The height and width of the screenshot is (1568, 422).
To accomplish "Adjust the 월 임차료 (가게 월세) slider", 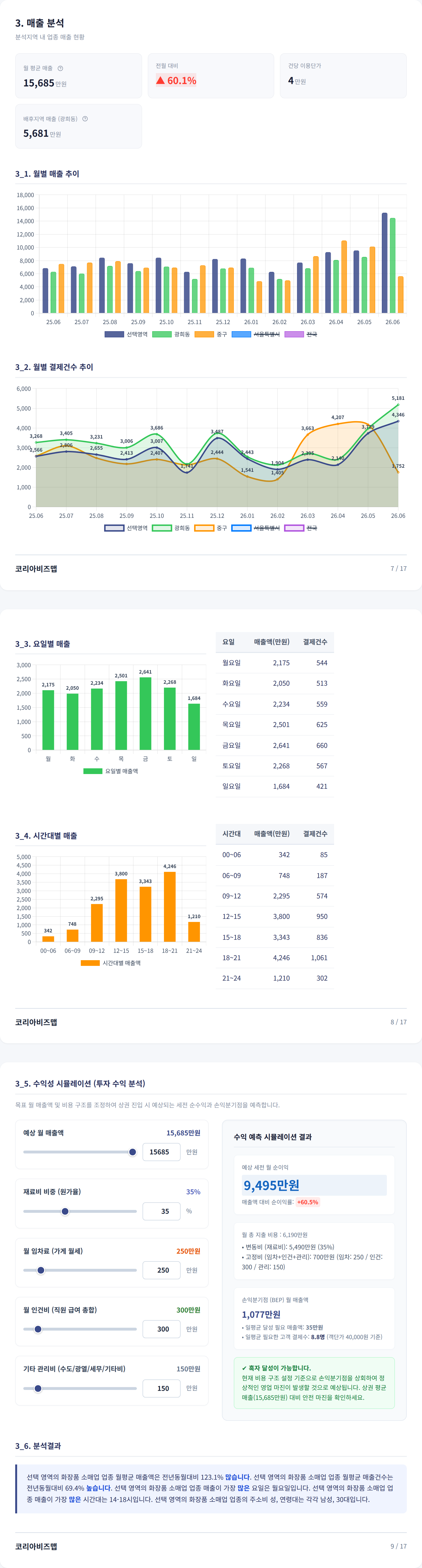I will tap(80, 1270).
